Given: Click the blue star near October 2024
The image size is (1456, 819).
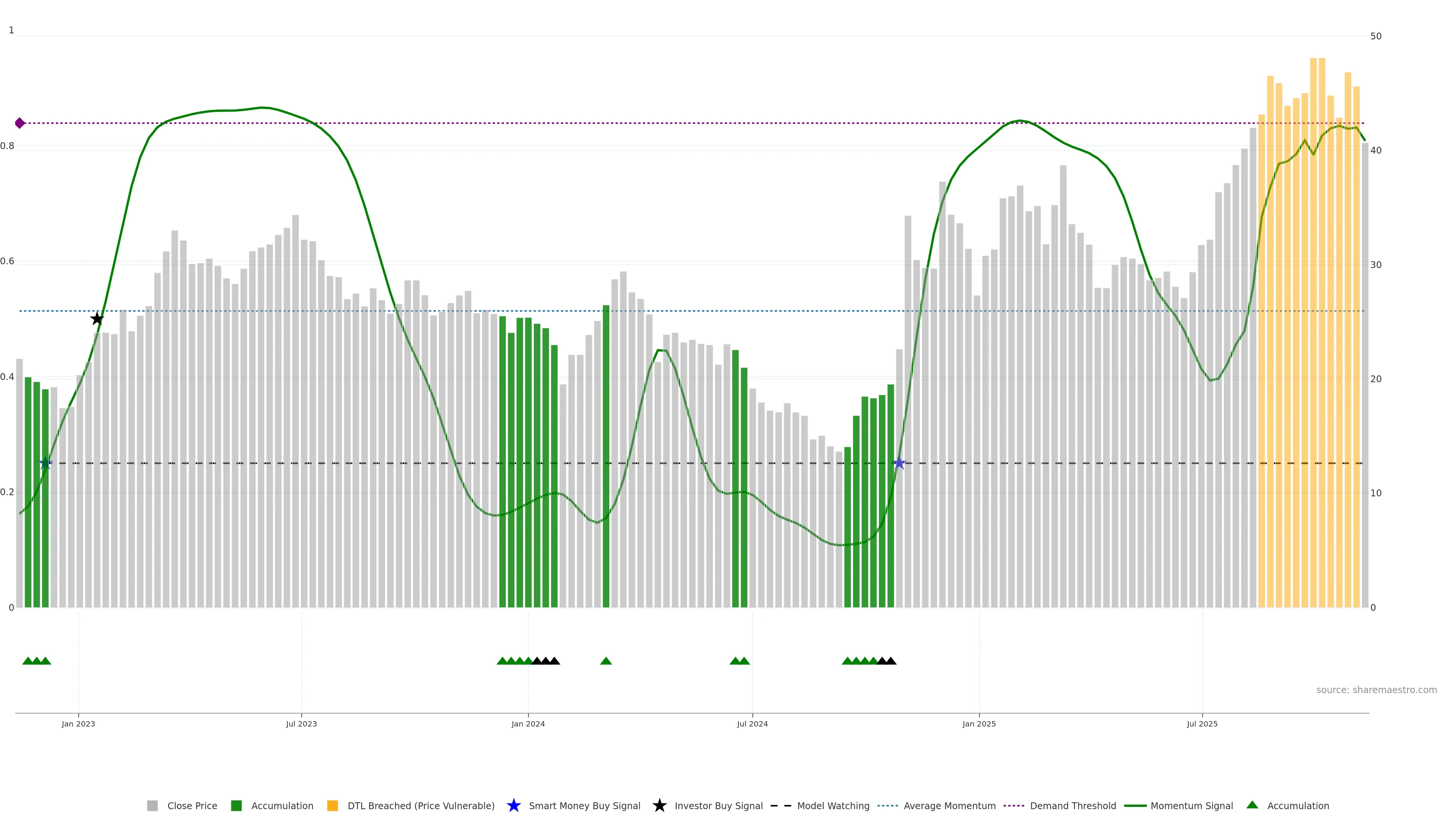Looking at the screenshot, I should pos(899,463).
